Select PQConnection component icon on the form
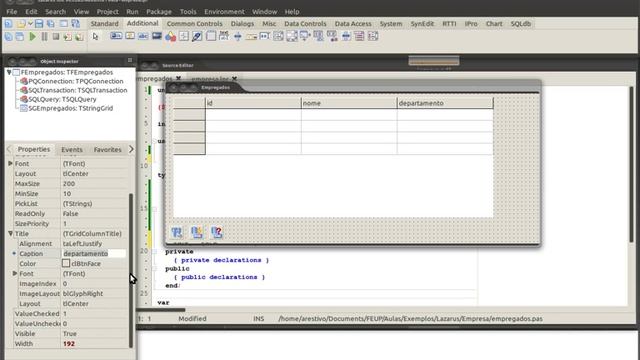640x360 pixels. click(x=177, y=233)
